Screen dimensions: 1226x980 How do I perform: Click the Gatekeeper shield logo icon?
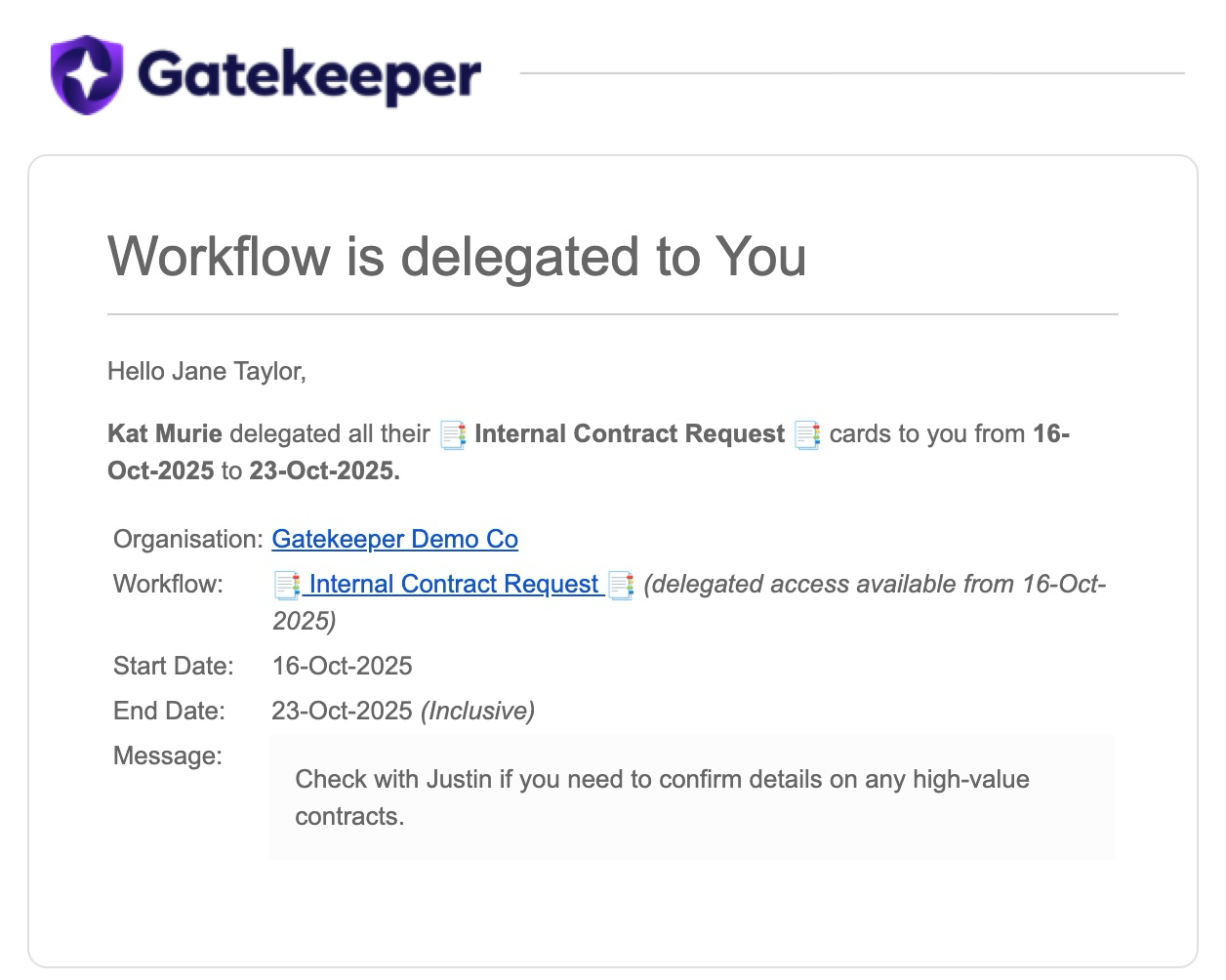click(87, 74)
